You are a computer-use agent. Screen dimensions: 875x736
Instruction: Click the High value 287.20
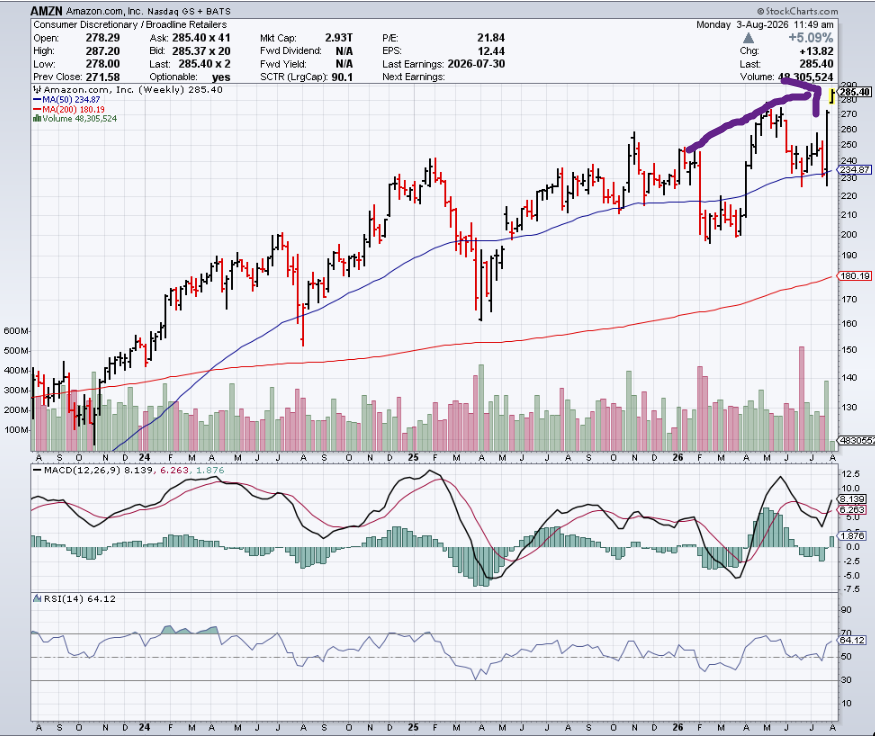[103, 51]
